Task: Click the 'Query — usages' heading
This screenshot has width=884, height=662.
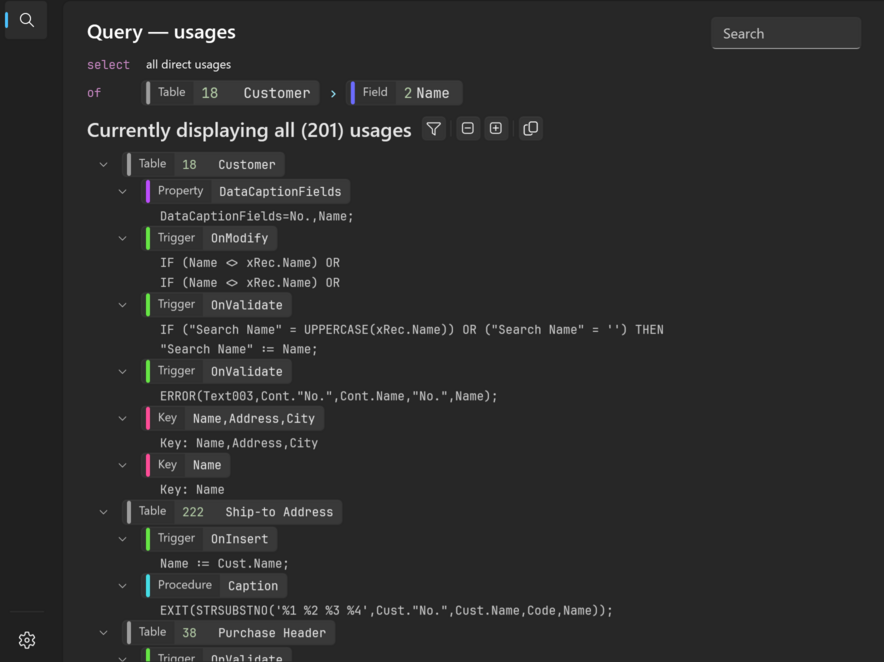Action: click(x=161, y=32)
